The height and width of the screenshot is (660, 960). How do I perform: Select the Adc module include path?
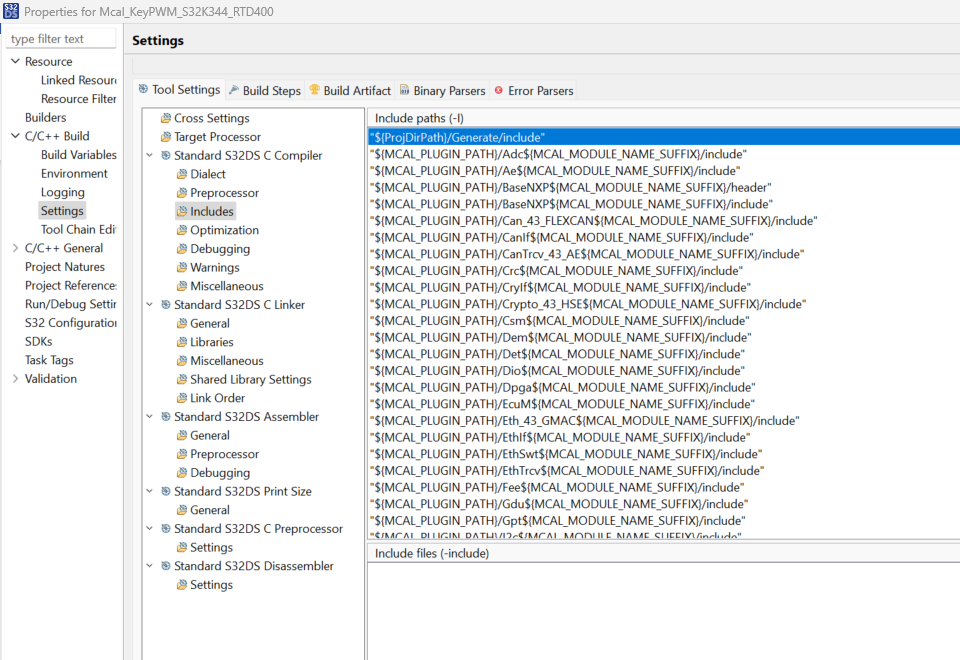point(664,154)
